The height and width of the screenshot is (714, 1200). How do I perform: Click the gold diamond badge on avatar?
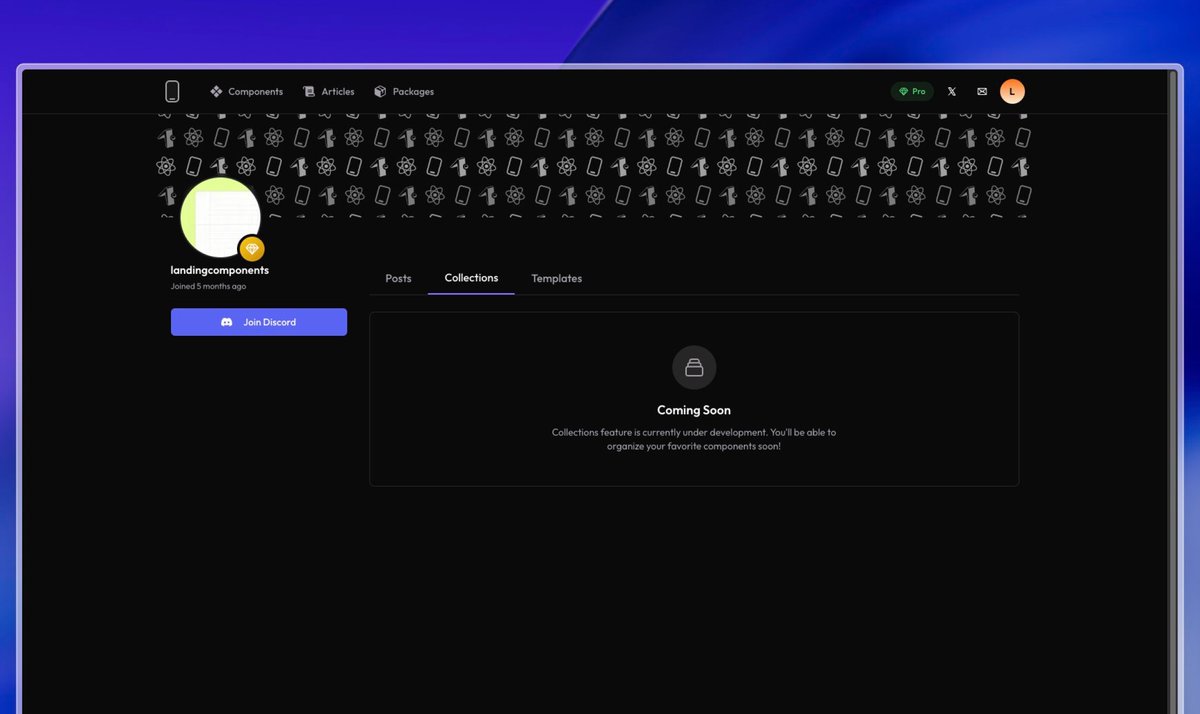click(252, 248)
